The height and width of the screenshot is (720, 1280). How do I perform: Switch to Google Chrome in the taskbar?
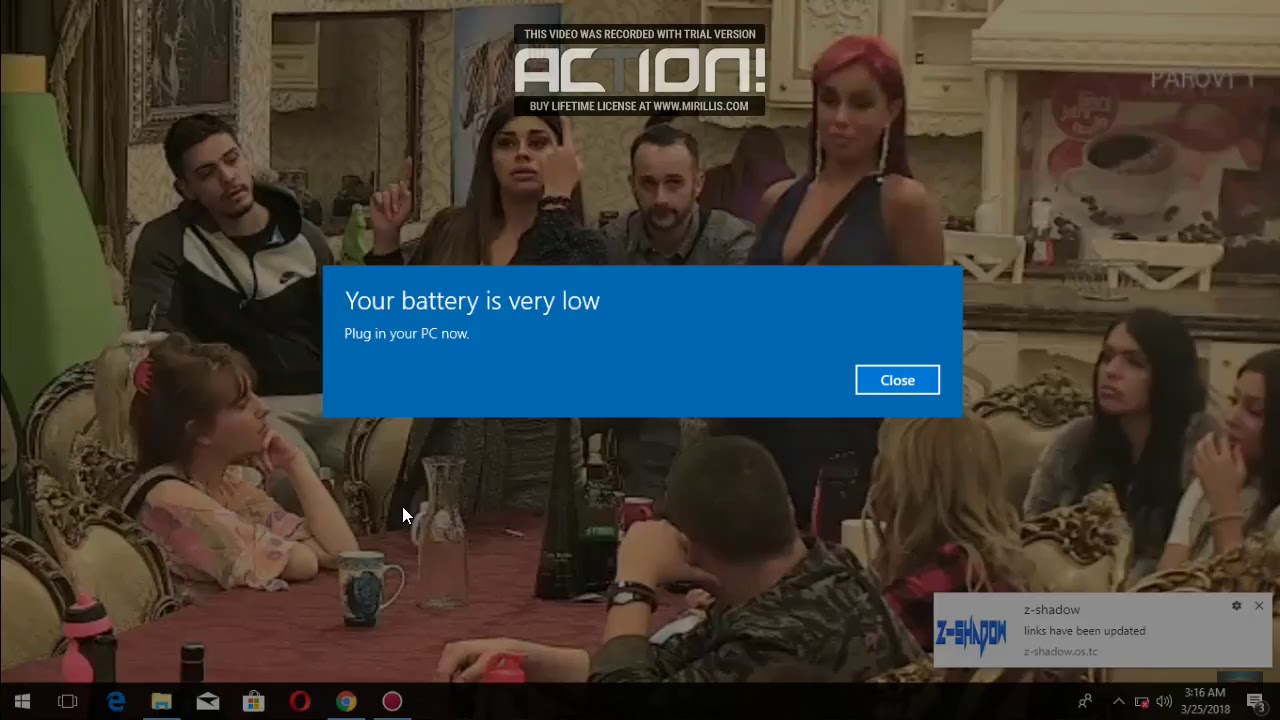tap(346, 701)
